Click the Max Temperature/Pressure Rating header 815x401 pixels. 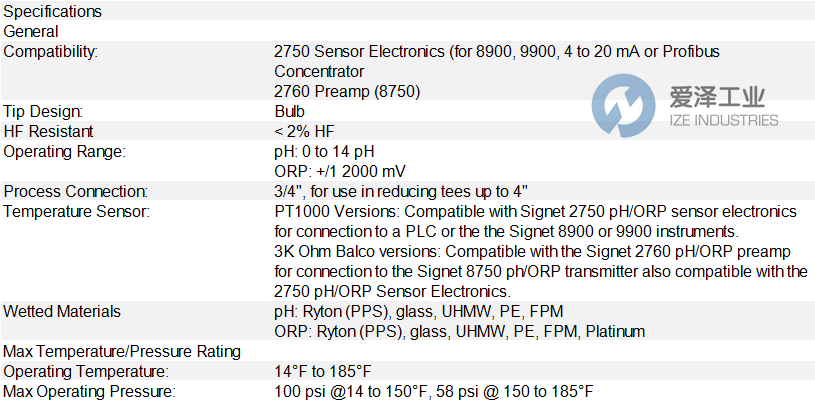coord(122,352)
